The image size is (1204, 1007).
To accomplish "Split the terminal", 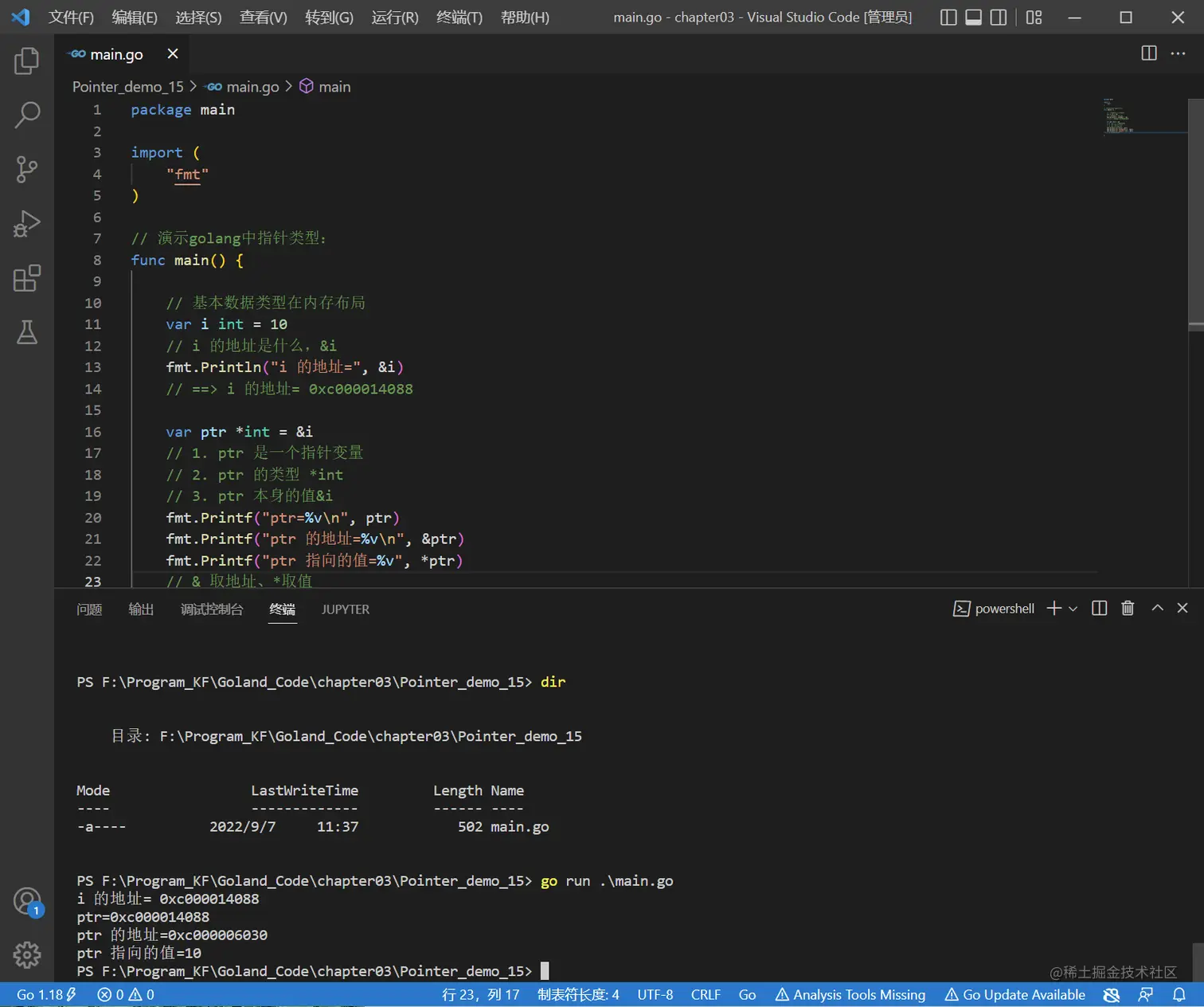I will (x=1099, y=608).
